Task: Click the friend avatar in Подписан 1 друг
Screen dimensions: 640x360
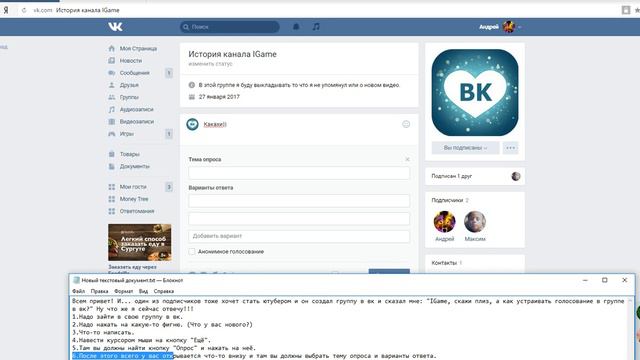Action: (x=516, y=176)
